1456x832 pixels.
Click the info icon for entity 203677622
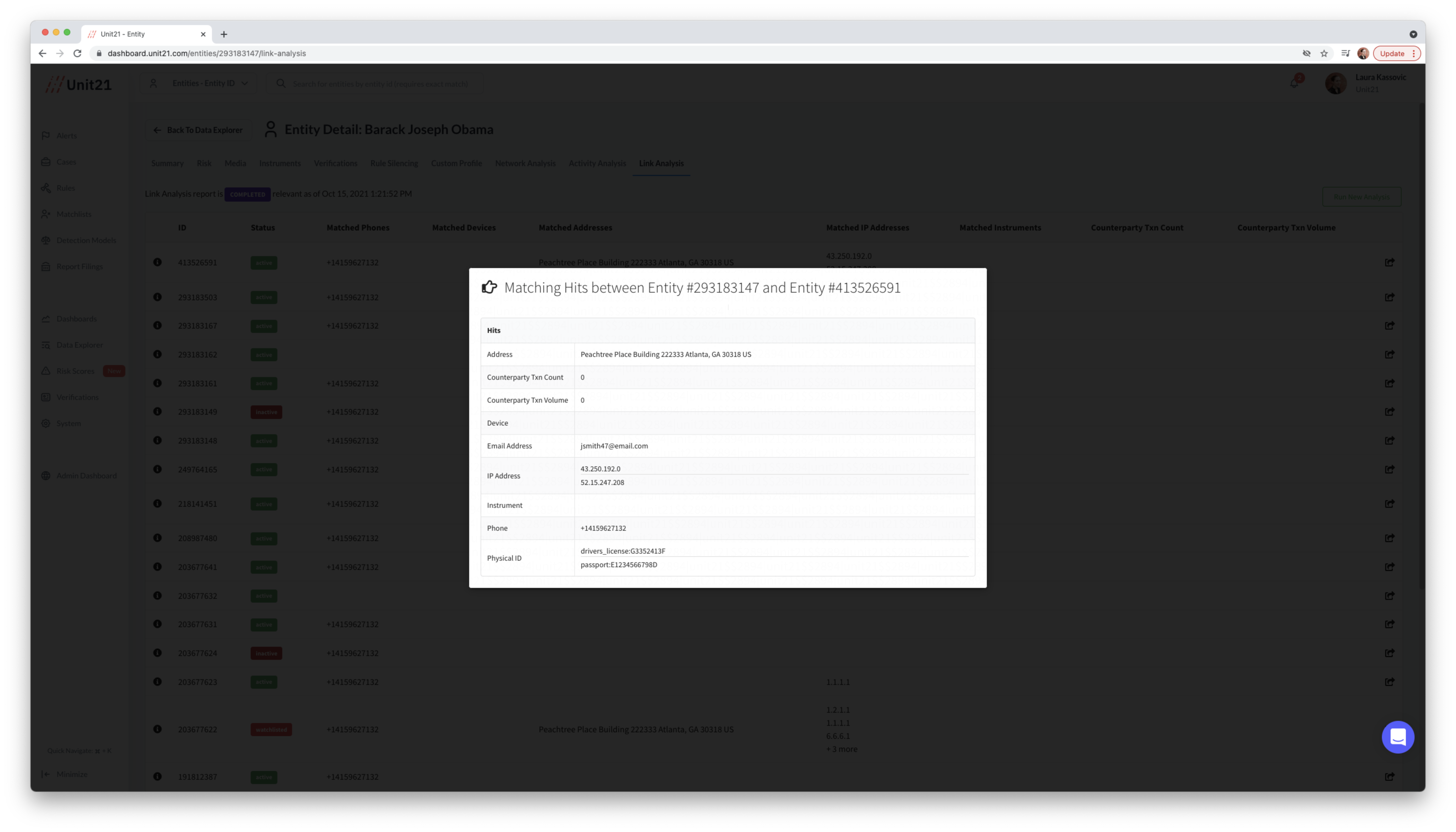tap(157, 729)
